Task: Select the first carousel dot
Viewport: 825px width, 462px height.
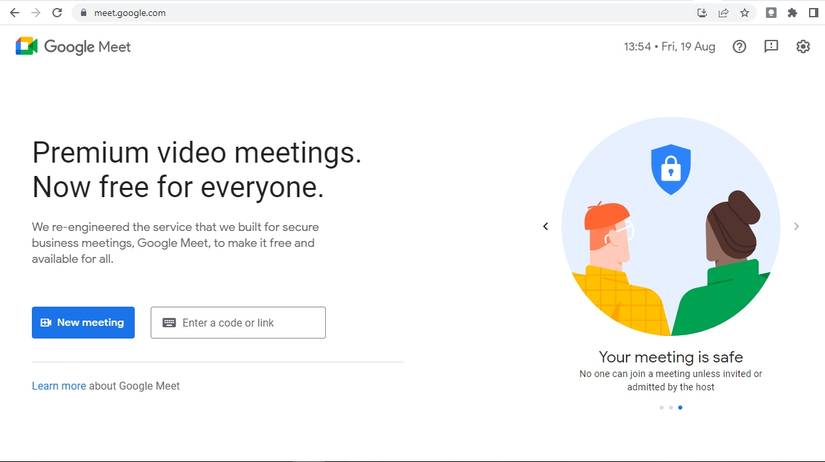Action: click(x=661, y=407)
